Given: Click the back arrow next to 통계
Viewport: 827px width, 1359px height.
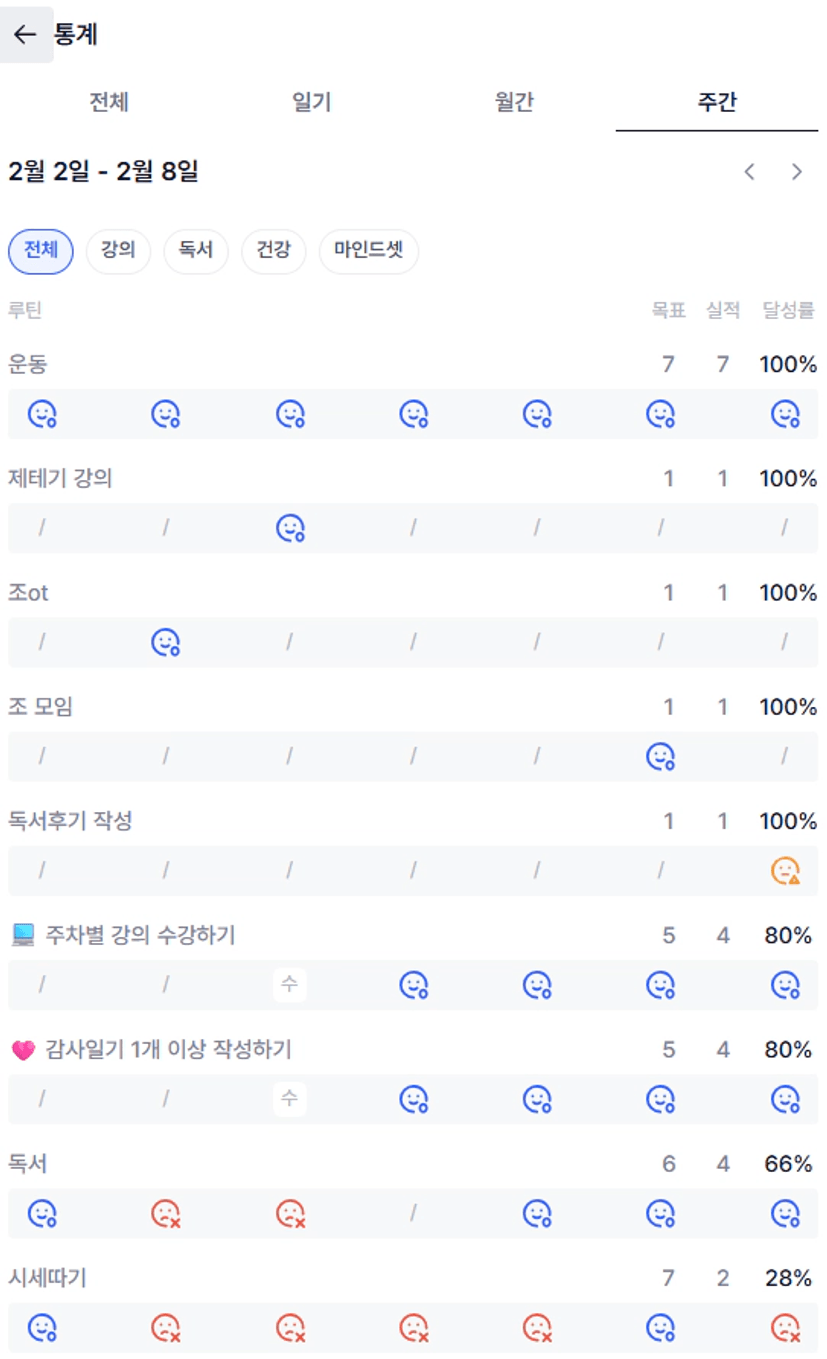Looking at the screenshot, I should pyautogui.click(x=25, y=35).
